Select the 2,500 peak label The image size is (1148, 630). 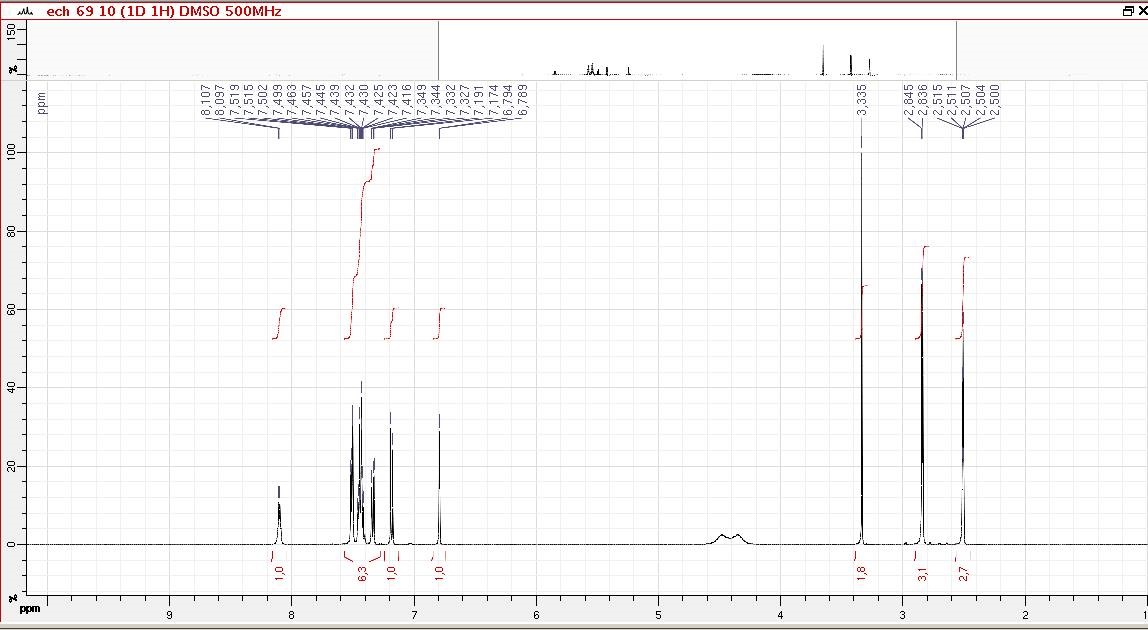(x=994, y=100)
